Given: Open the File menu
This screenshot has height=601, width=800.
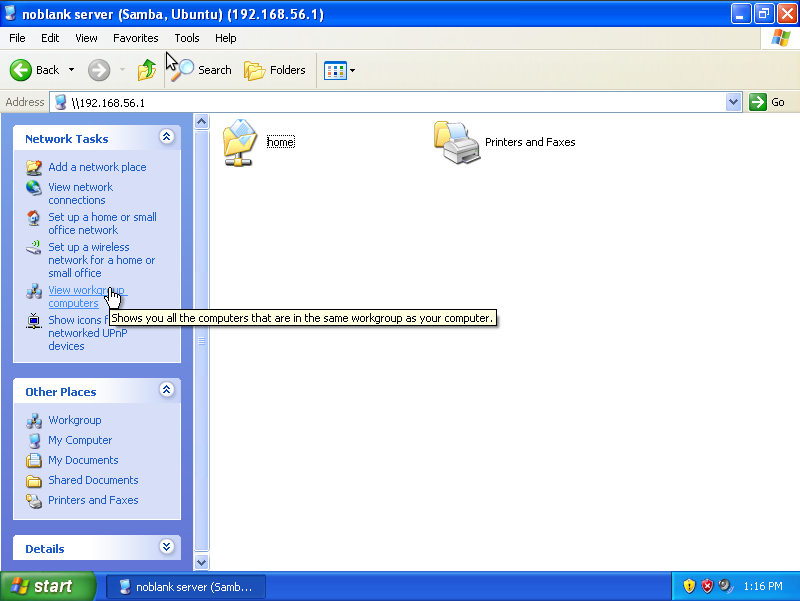Looking at the screenshot, I should point(17,38).
